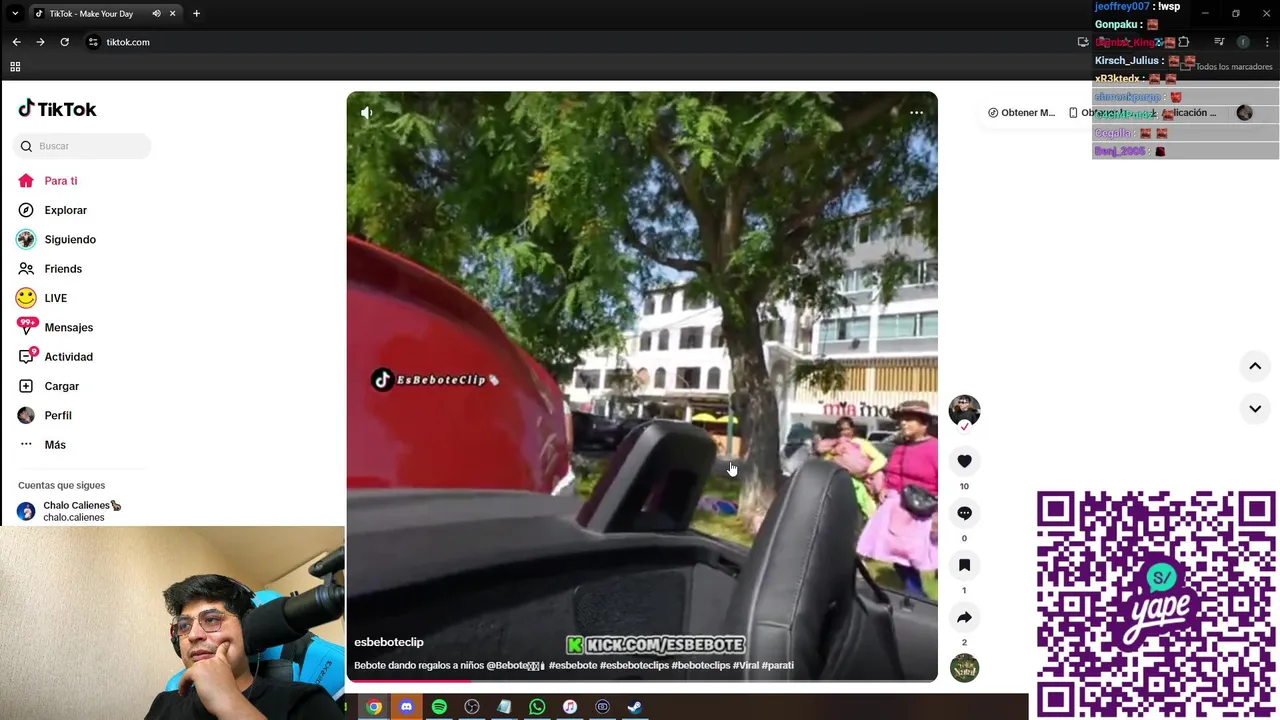Screen dimensions: 1280x720
Task: Open Spotify in the taskbar
Action: pyautogui.click(x=439, y=707)
